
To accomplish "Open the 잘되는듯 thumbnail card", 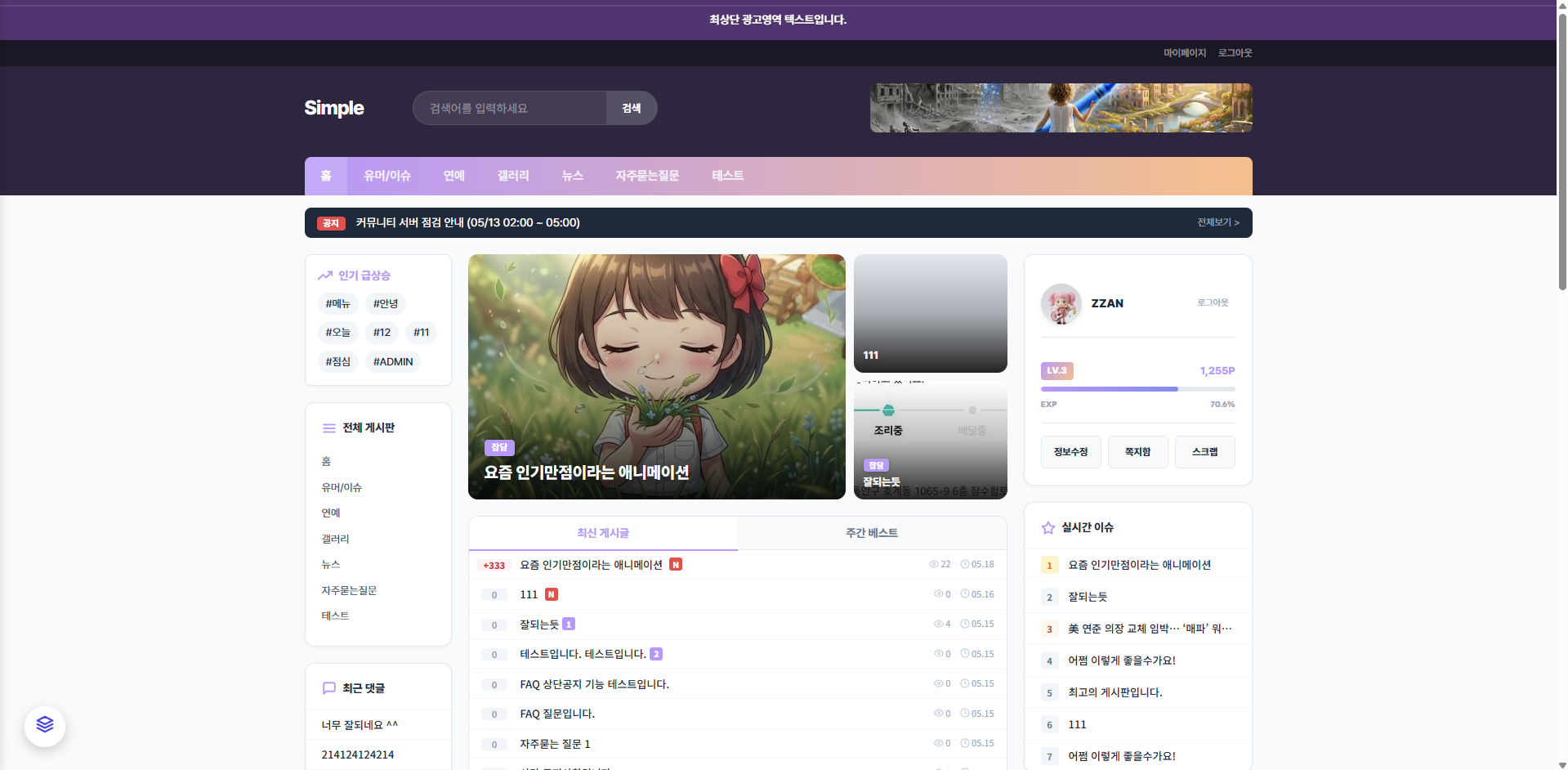I will pyautogui.click(x=931, y=440).
